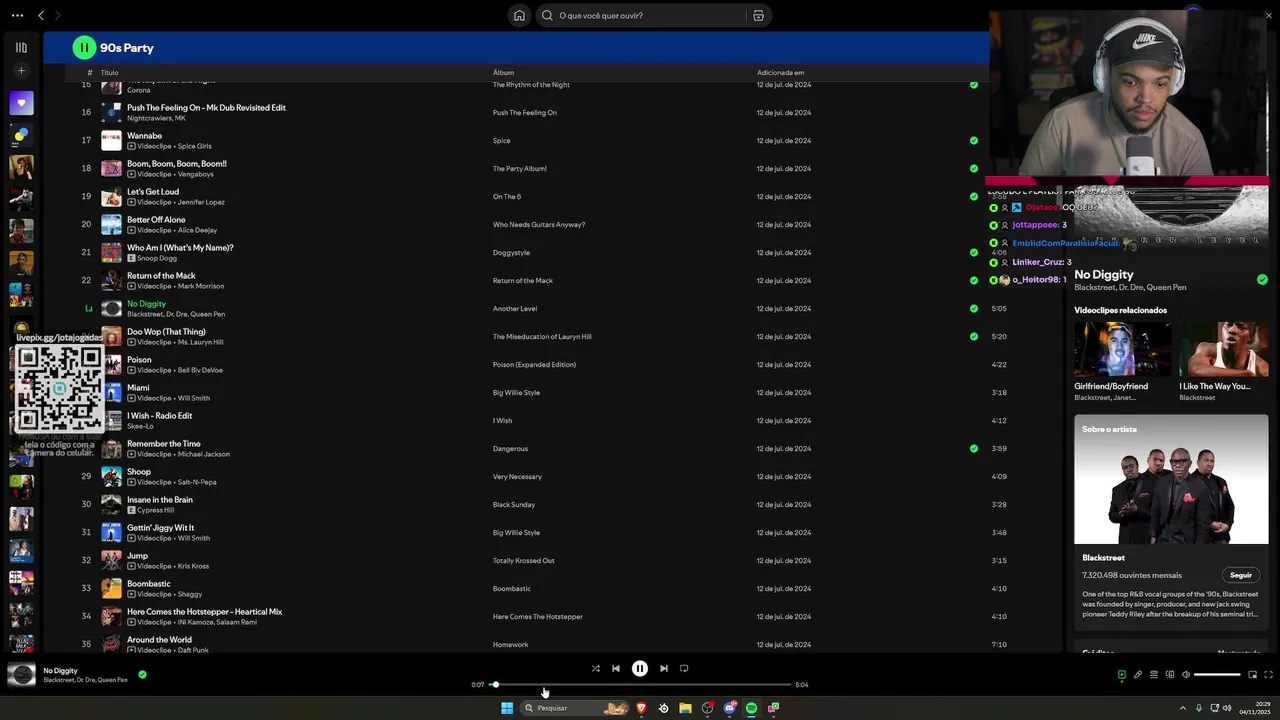Open the Girlfriend/Boyfriend related video thumbnail
The image size is (1280, 720).
1122,349
